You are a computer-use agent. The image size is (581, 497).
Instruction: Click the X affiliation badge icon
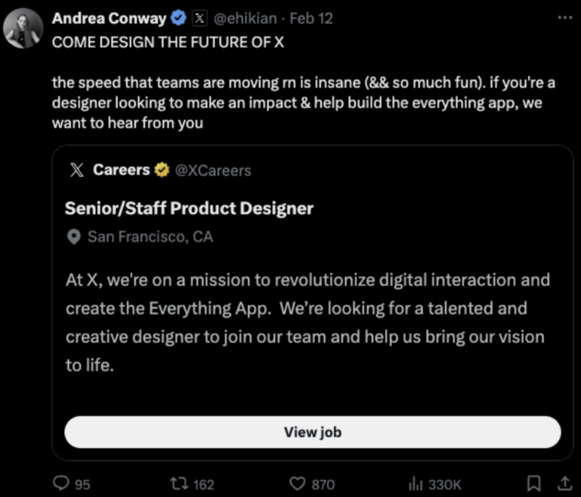click(199, 18)
